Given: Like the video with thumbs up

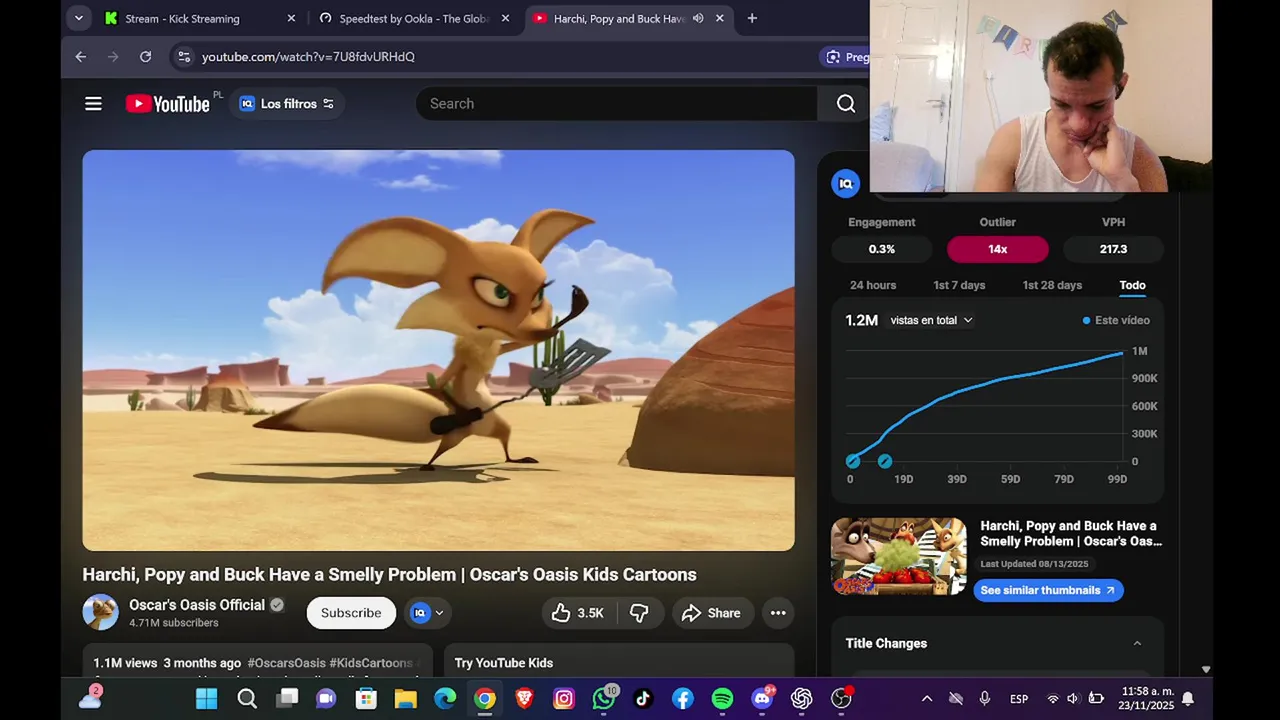Looking at the screenshot, I should click(579, 613).
